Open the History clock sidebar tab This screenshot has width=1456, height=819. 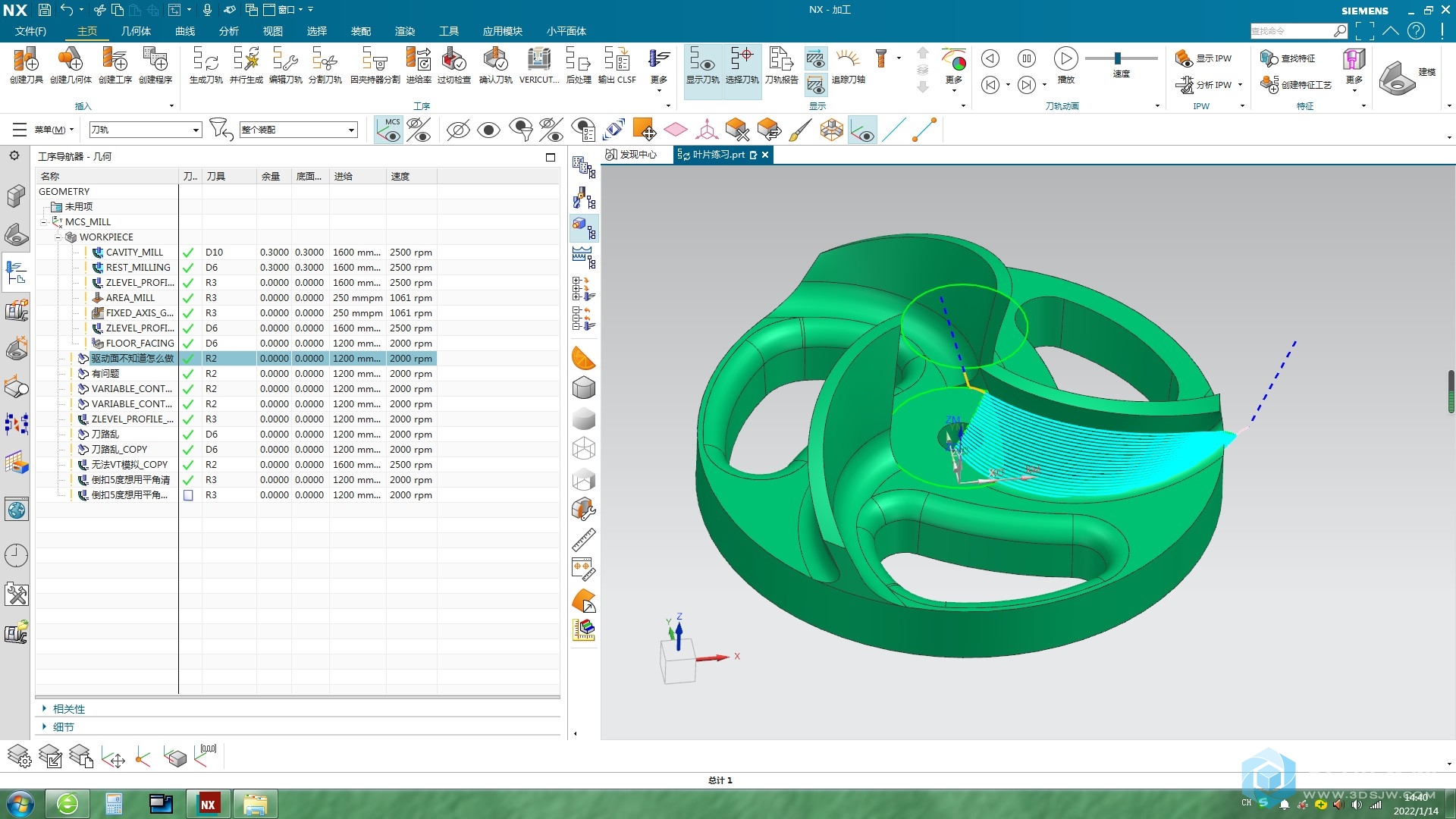tap(16, 555)
